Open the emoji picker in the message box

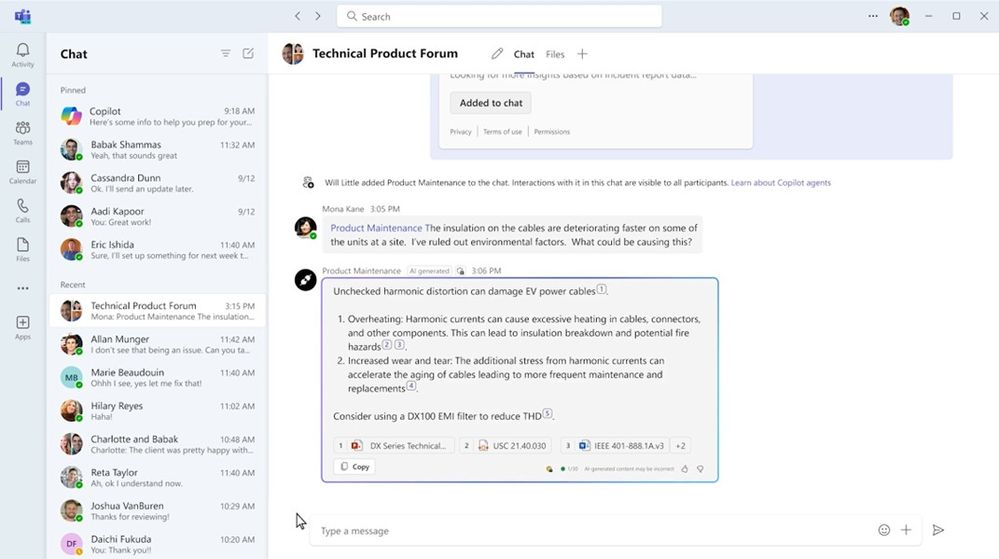point(884,530)
